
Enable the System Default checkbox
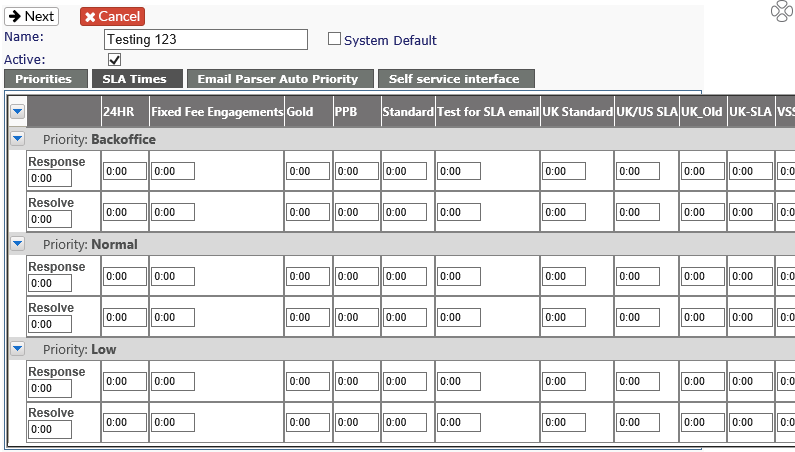point(334,39)
